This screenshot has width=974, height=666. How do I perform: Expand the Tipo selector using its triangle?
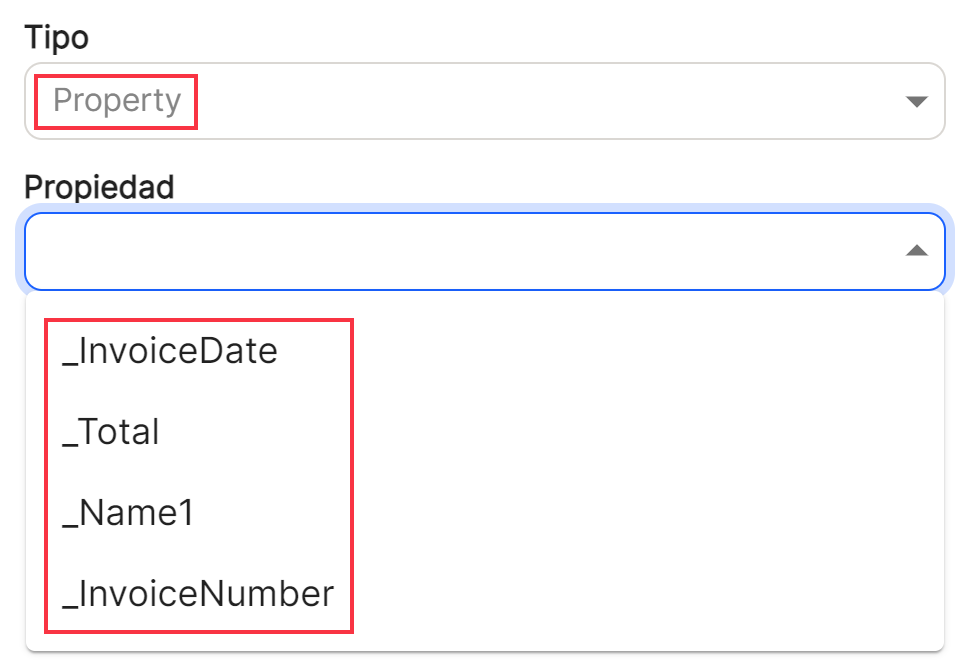(916, 101)
